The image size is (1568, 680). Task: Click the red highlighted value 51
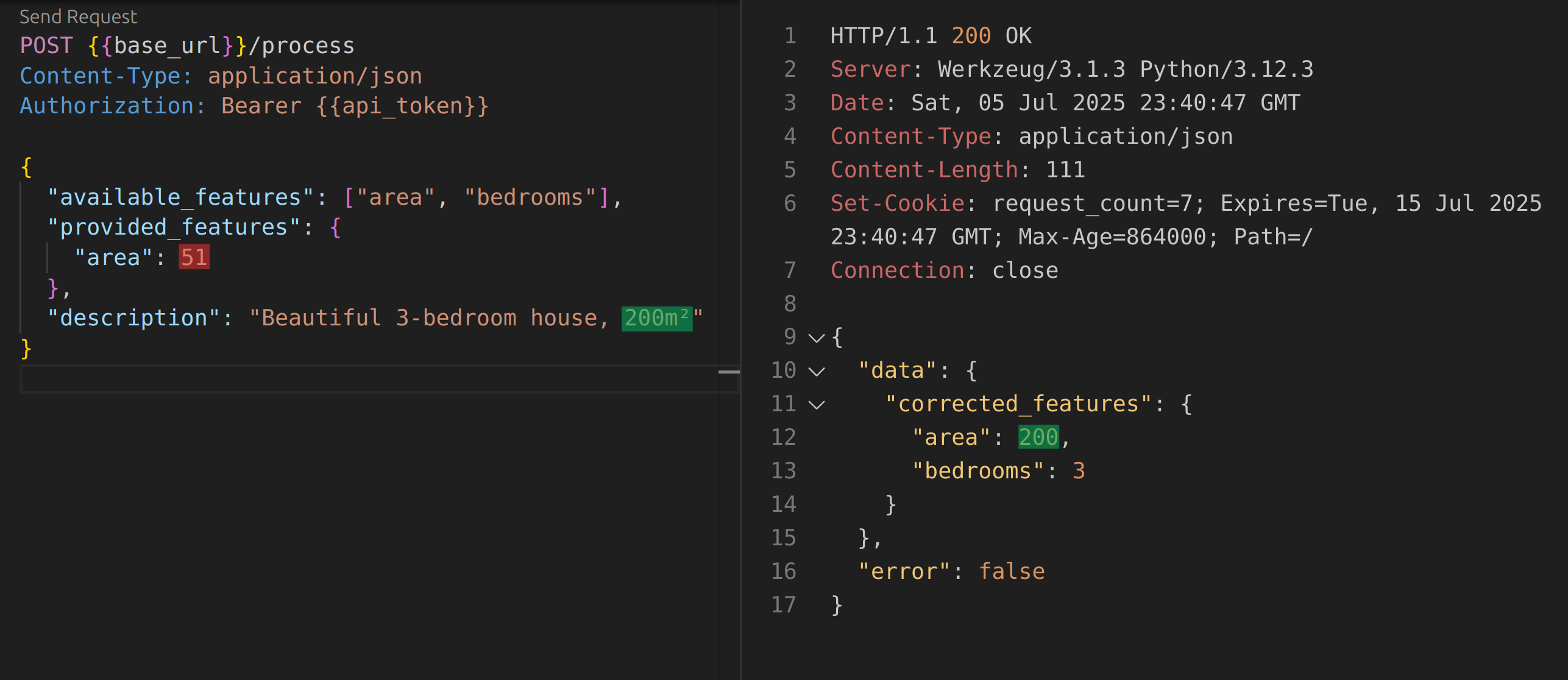pyautogui.click(x=194, y=257)
